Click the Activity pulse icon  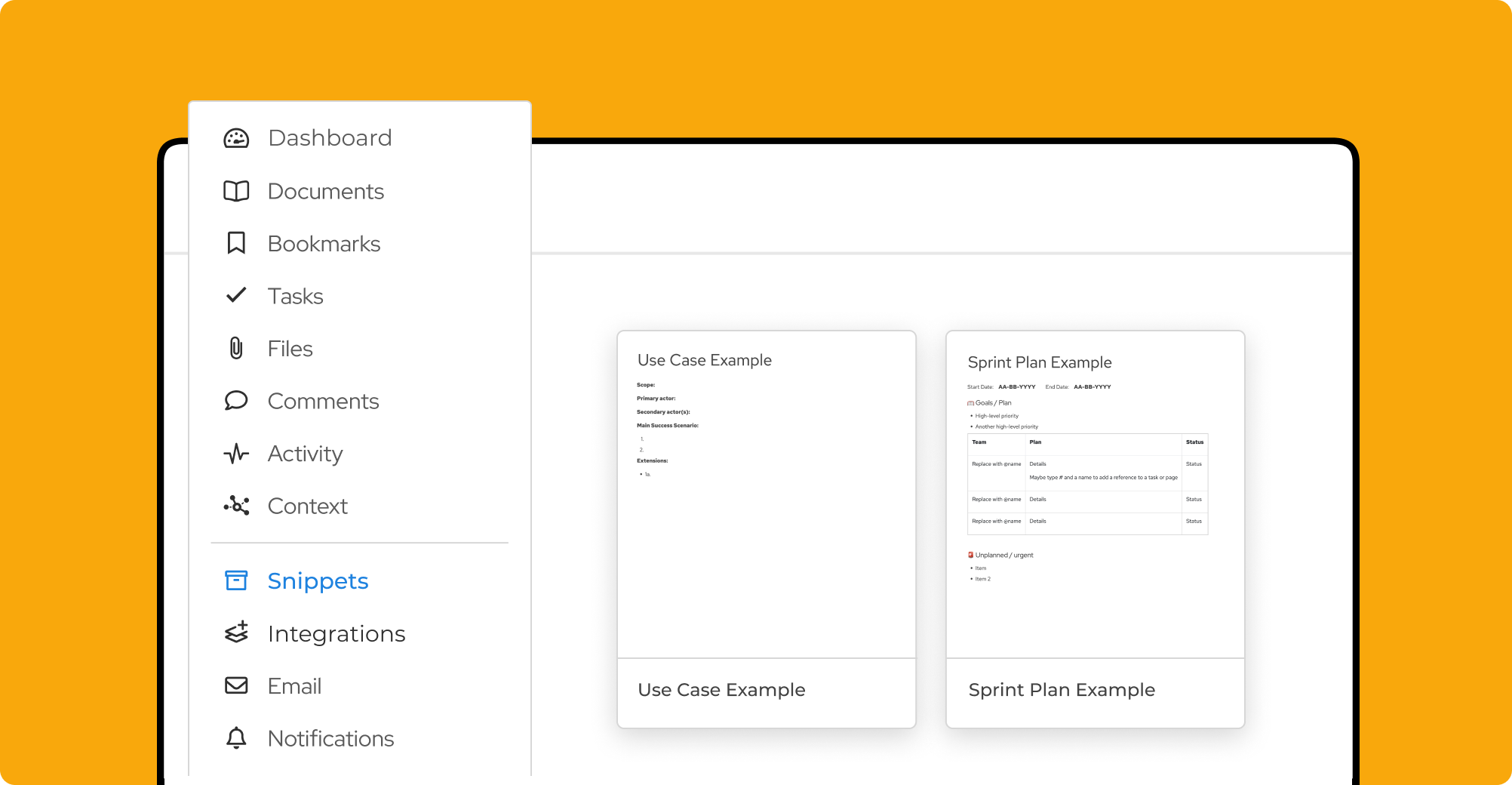(x=236, y=454)
